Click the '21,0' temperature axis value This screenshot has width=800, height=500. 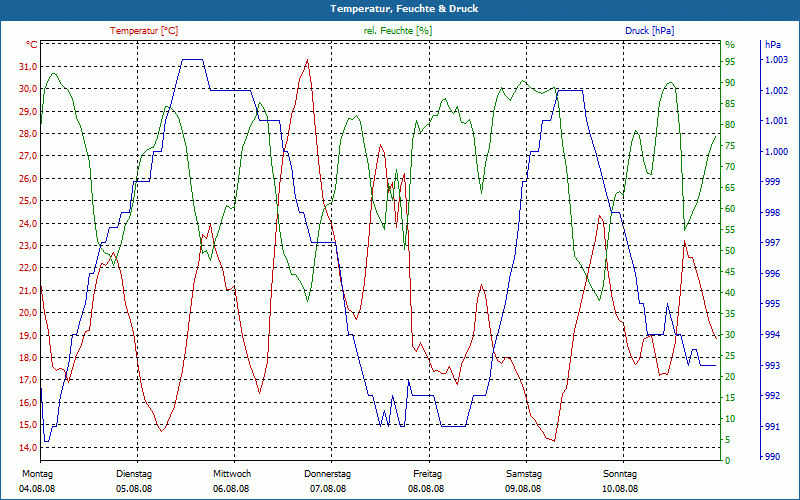click(x=29, y=290)
